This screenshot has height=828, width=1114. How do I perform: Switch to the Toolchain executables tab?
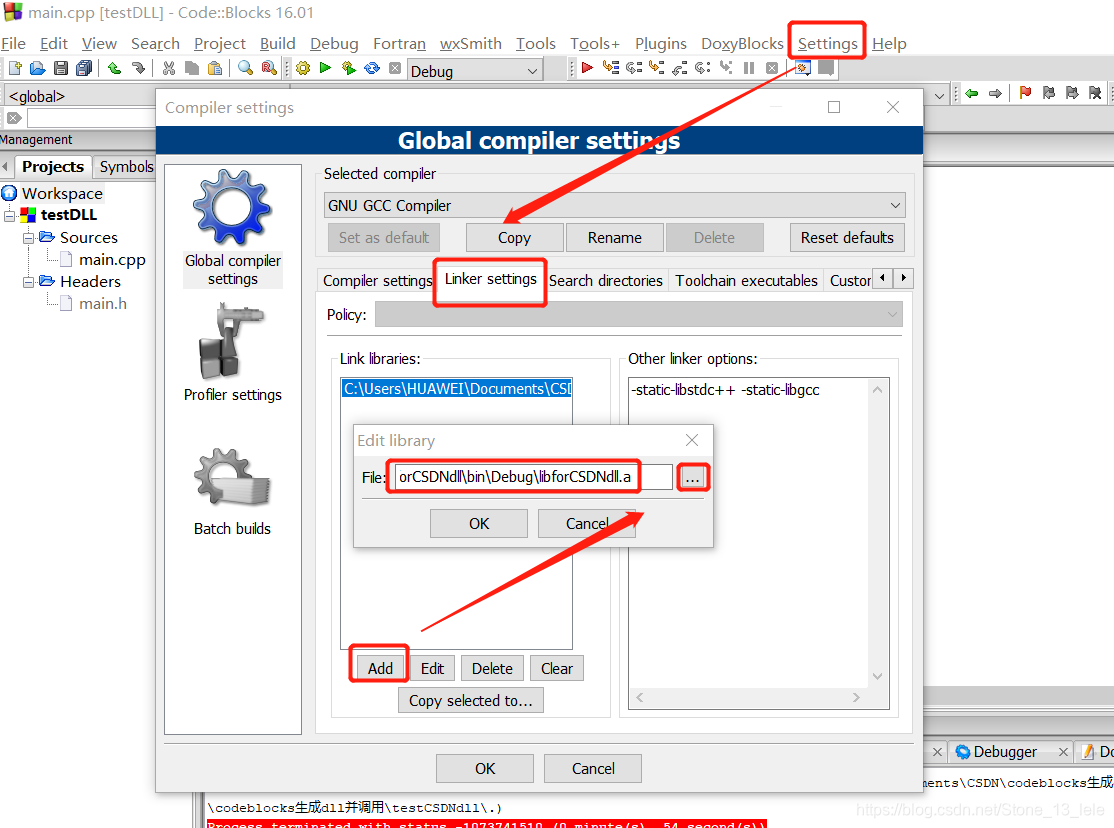click(746, 281)
